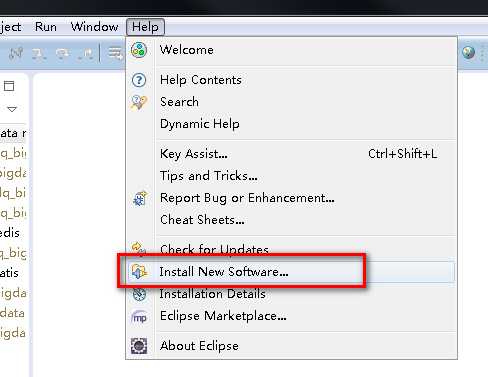The height and width of the screenshot is (377, 488).
Task: Open the Run menu
Action: click(46, 27)
